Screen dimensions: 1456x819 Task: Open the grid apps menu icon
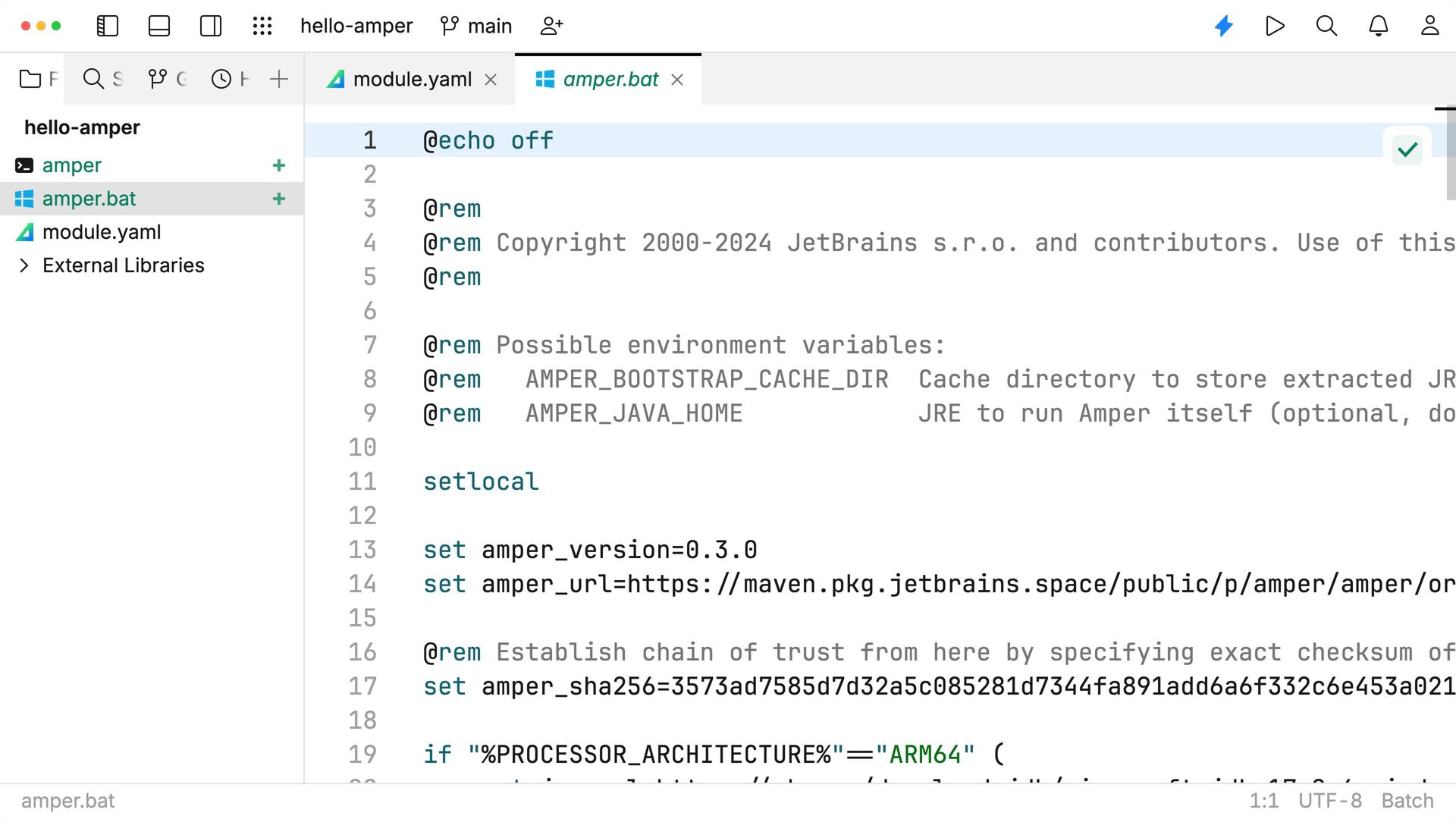click(262, 26)
